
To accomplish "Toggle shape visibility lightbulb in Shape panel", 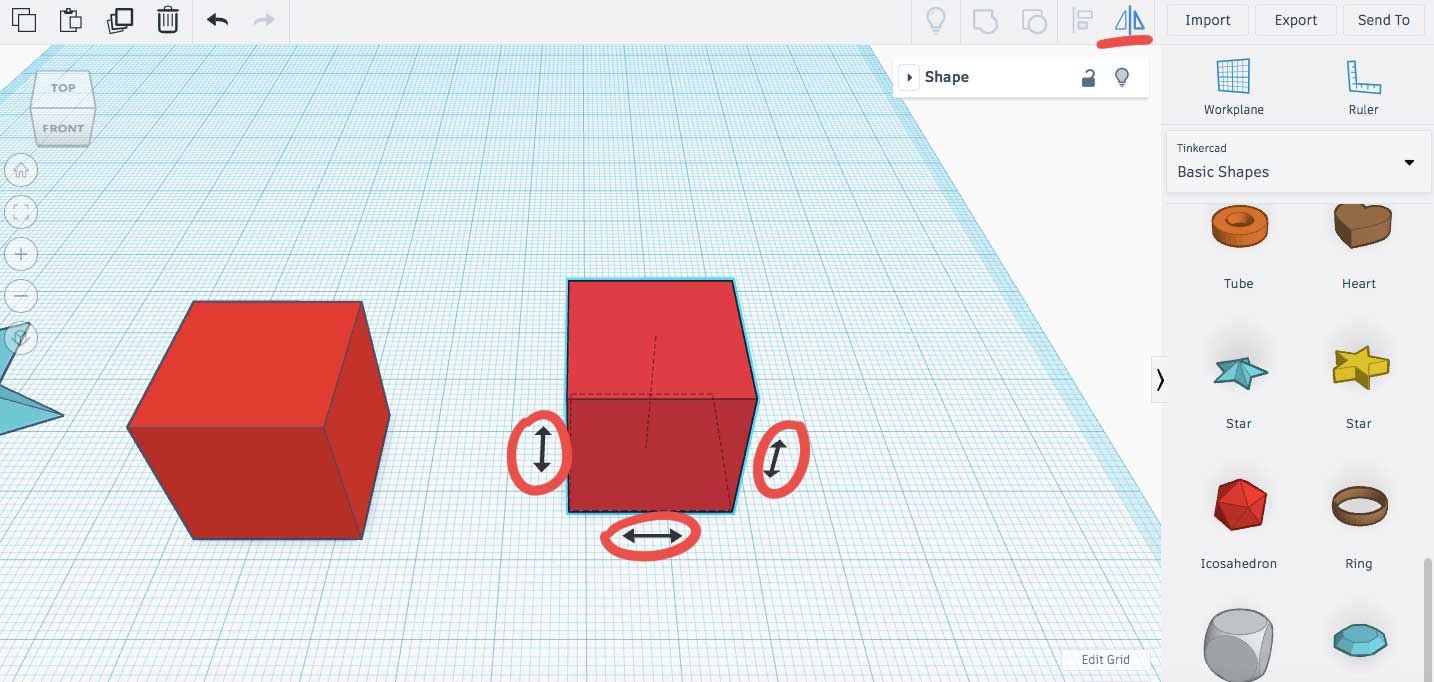I will tap(1122, 77).
